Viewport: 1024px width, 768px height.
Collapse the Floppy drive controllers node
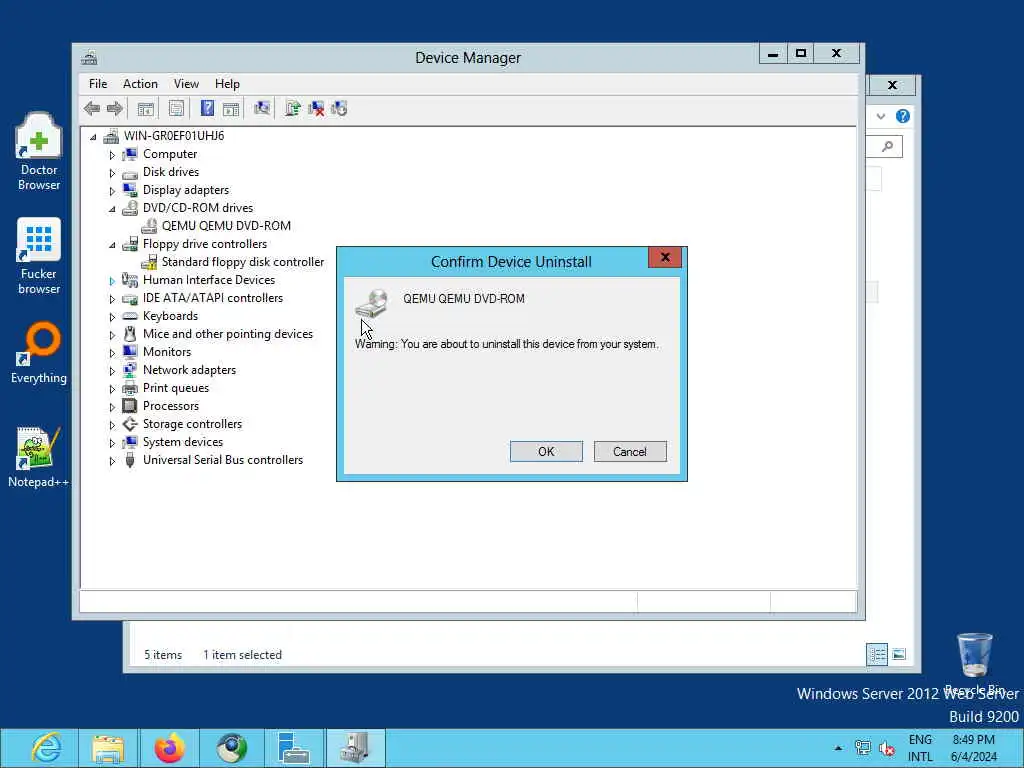[x=112, y=245]
